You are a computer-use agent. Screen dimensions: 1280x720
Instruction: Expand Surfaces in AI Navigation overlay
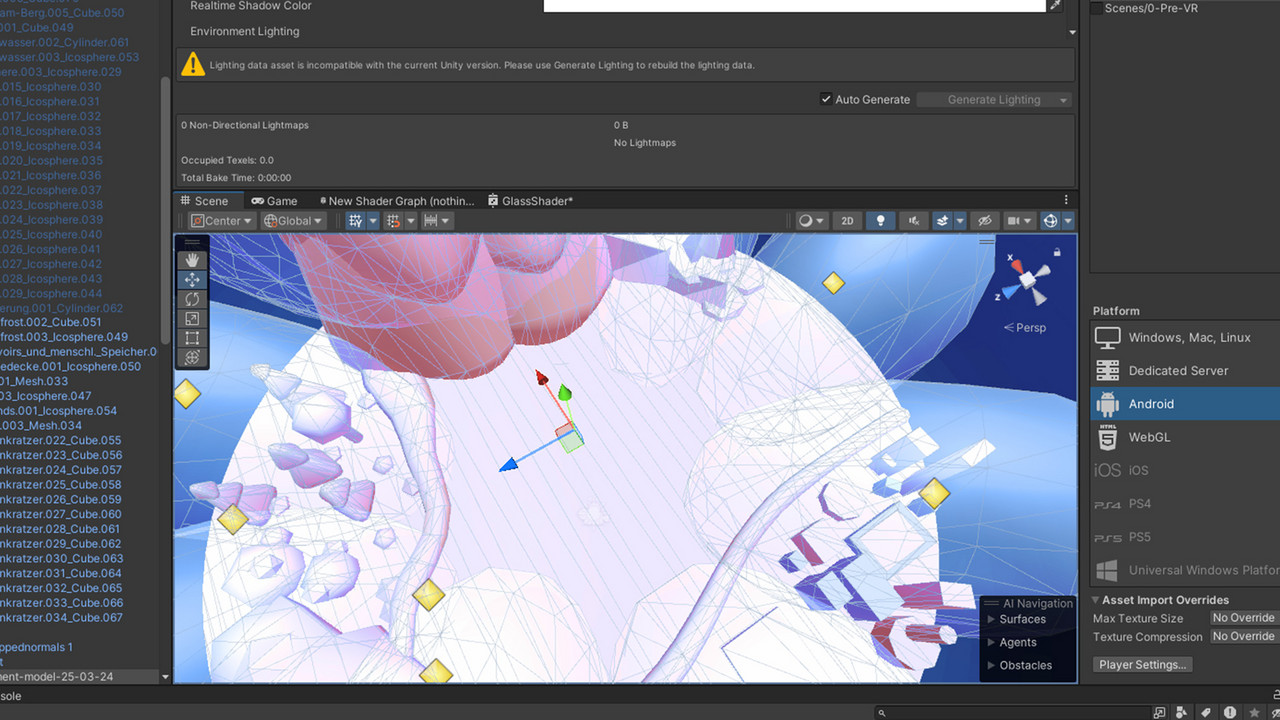point(992,619)
